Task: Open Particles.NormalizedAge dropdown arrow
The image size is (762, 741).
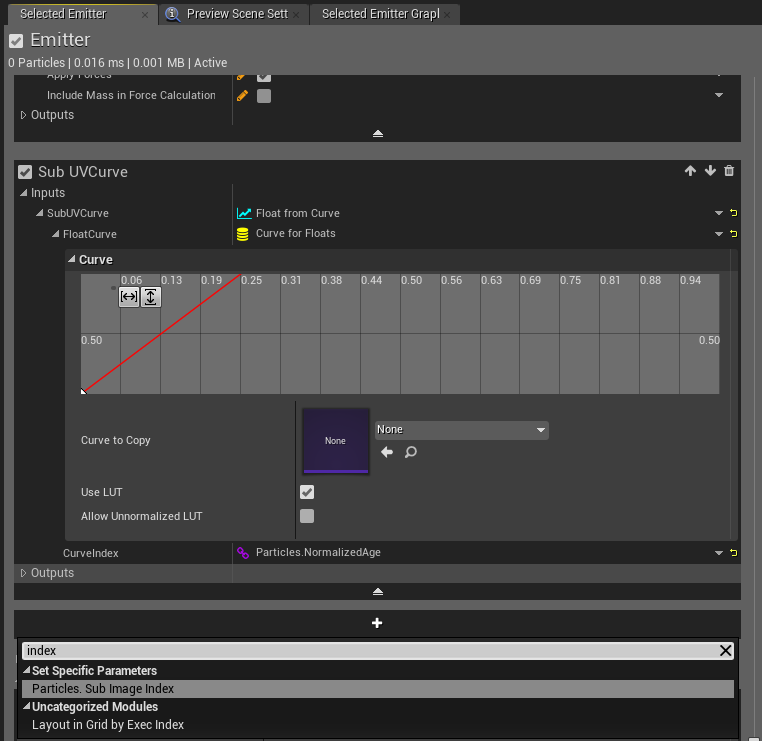Action: (x=719, y=552)
